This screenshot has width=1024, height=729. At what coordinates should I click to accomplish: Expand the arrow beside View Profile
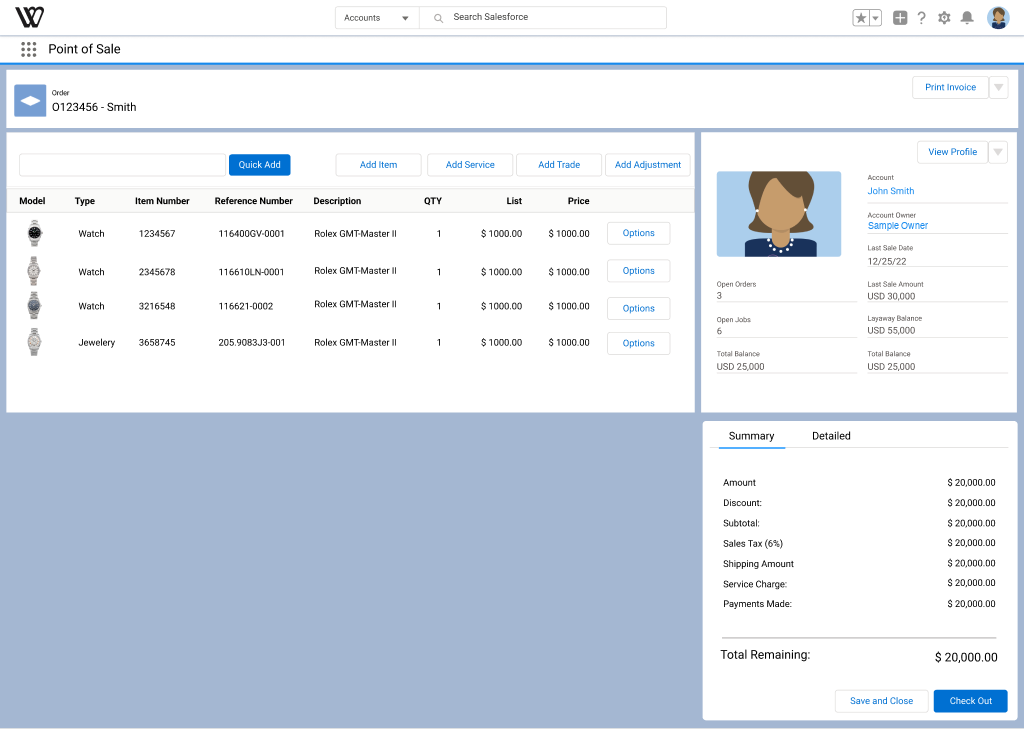[x=998, y=152]
